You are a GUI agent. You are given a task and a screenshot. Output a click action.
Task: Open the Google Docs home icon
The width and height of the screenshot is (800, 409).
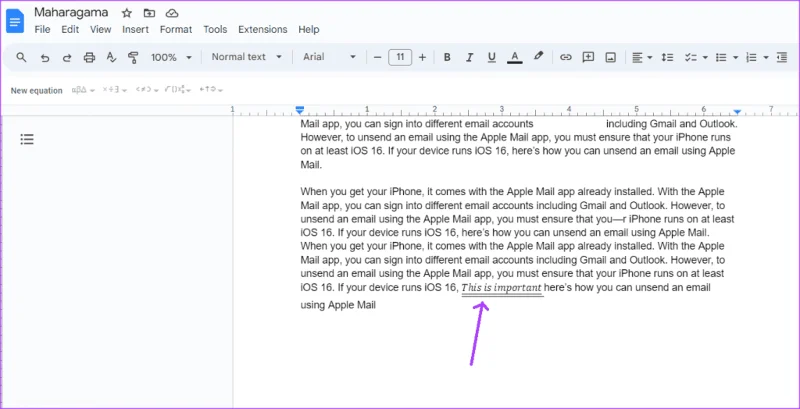point(15,21)
